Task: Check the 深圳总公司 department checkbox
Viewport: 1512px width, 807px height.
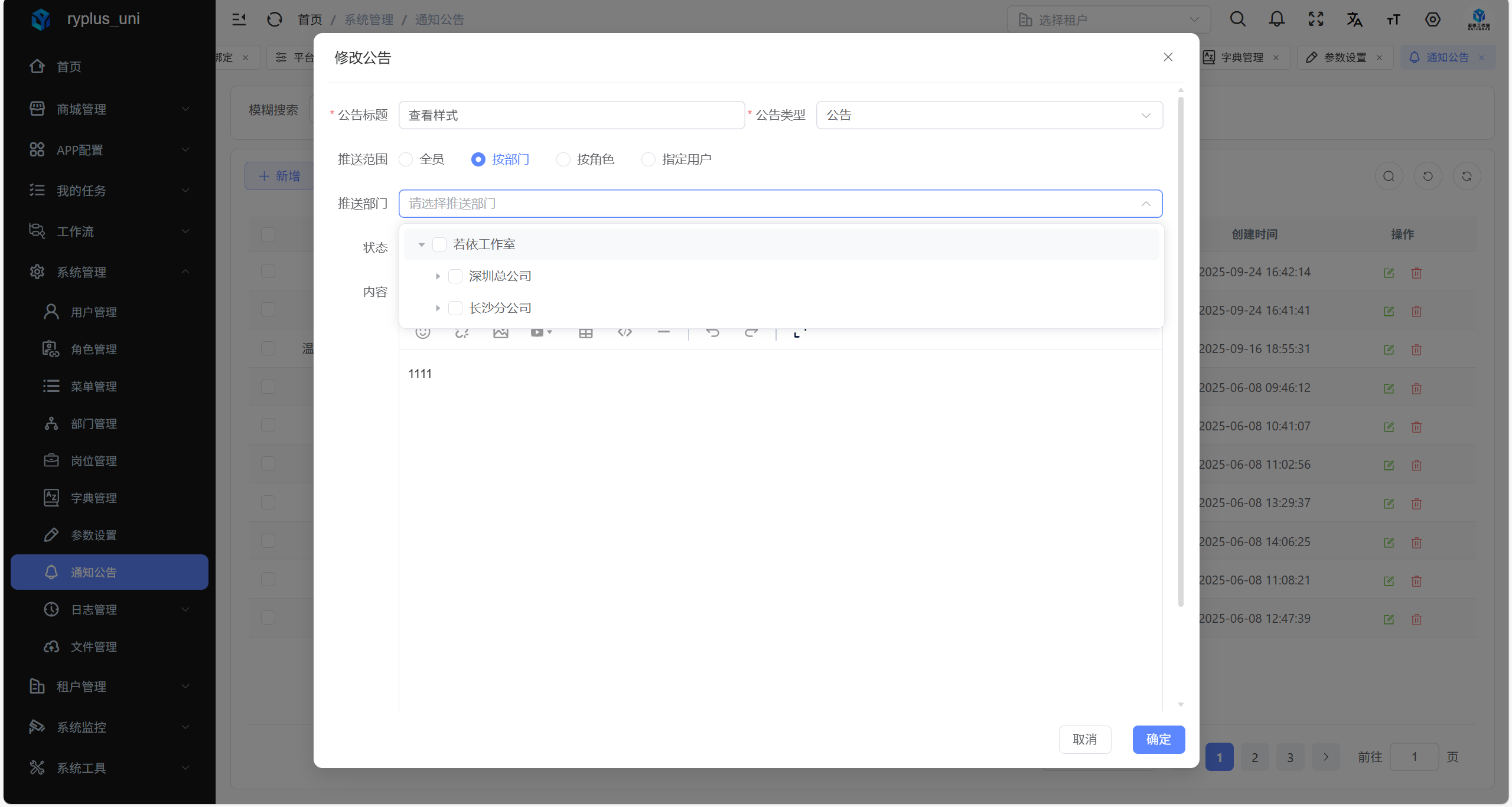Action: (455, 276)
